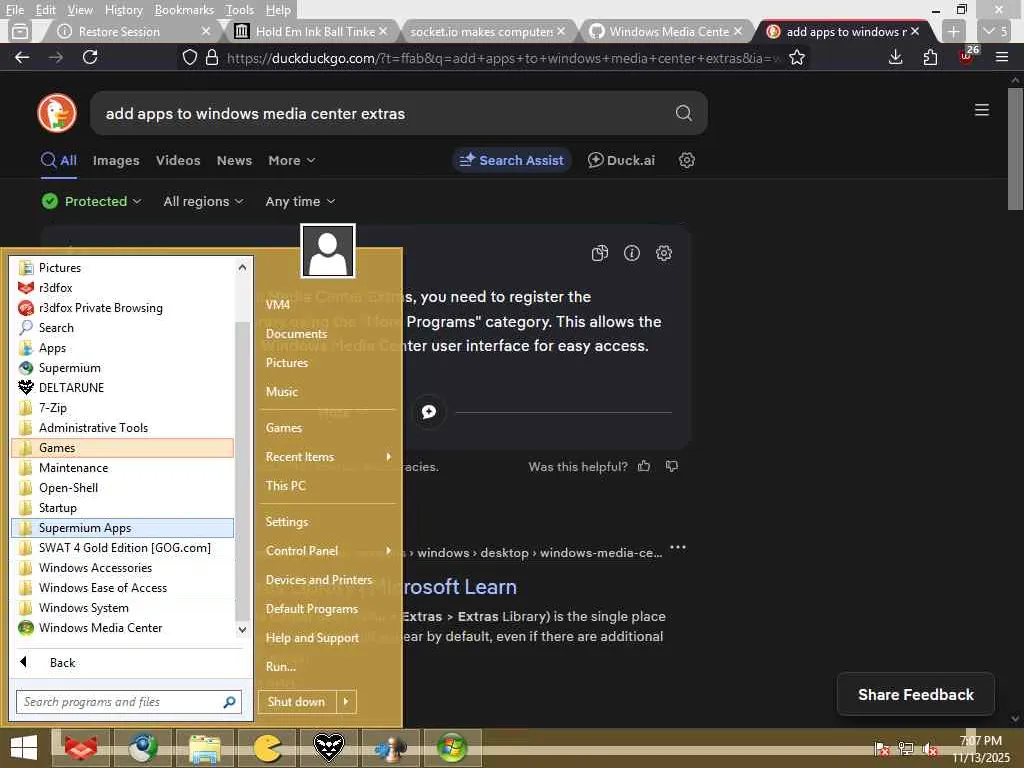
Task: Open the browser extensions puzzle icon
Action: click(x=930, y=57)
